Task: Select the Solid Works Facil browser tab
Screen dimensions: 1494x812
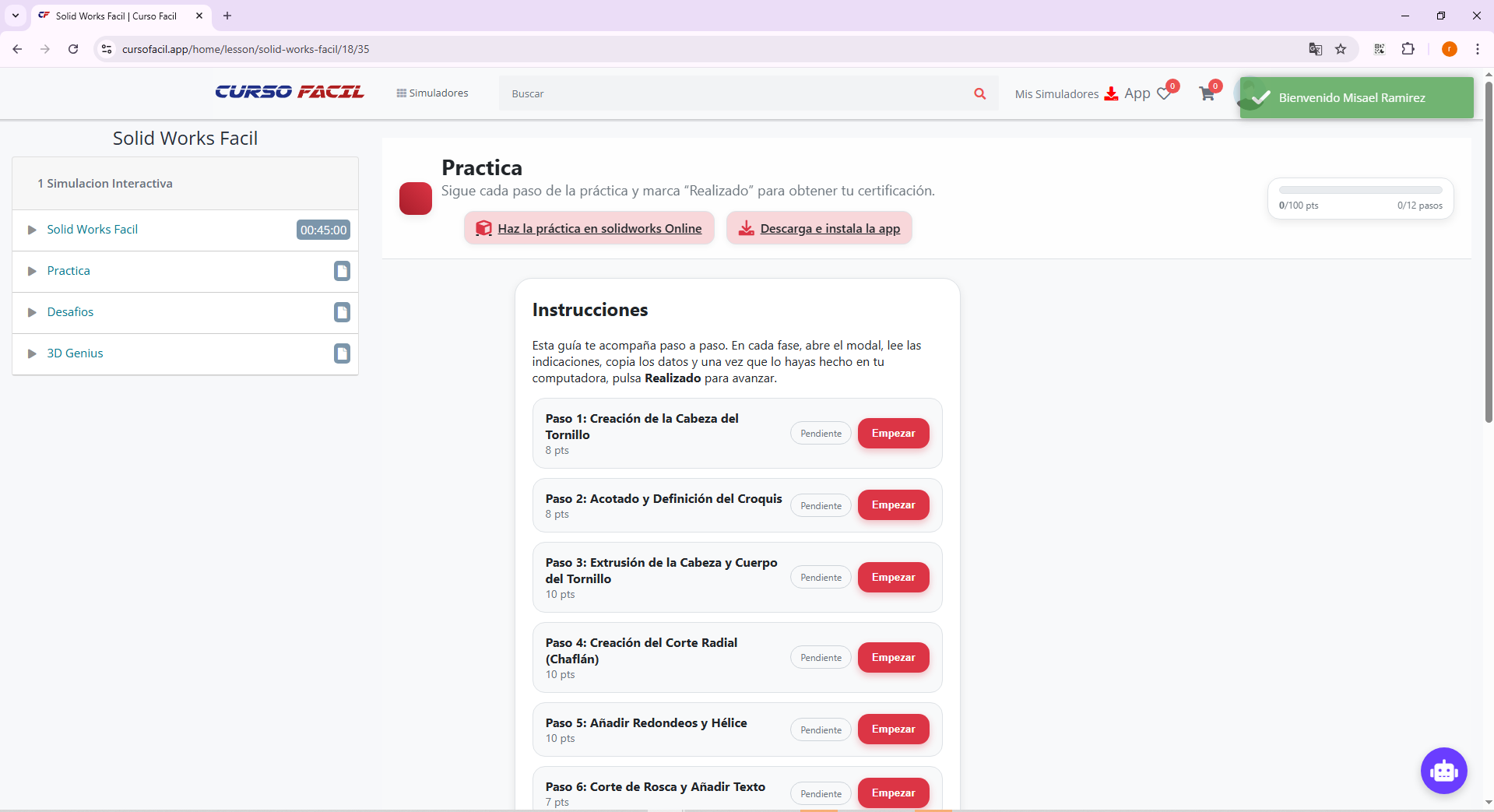Action: point(121,16)
